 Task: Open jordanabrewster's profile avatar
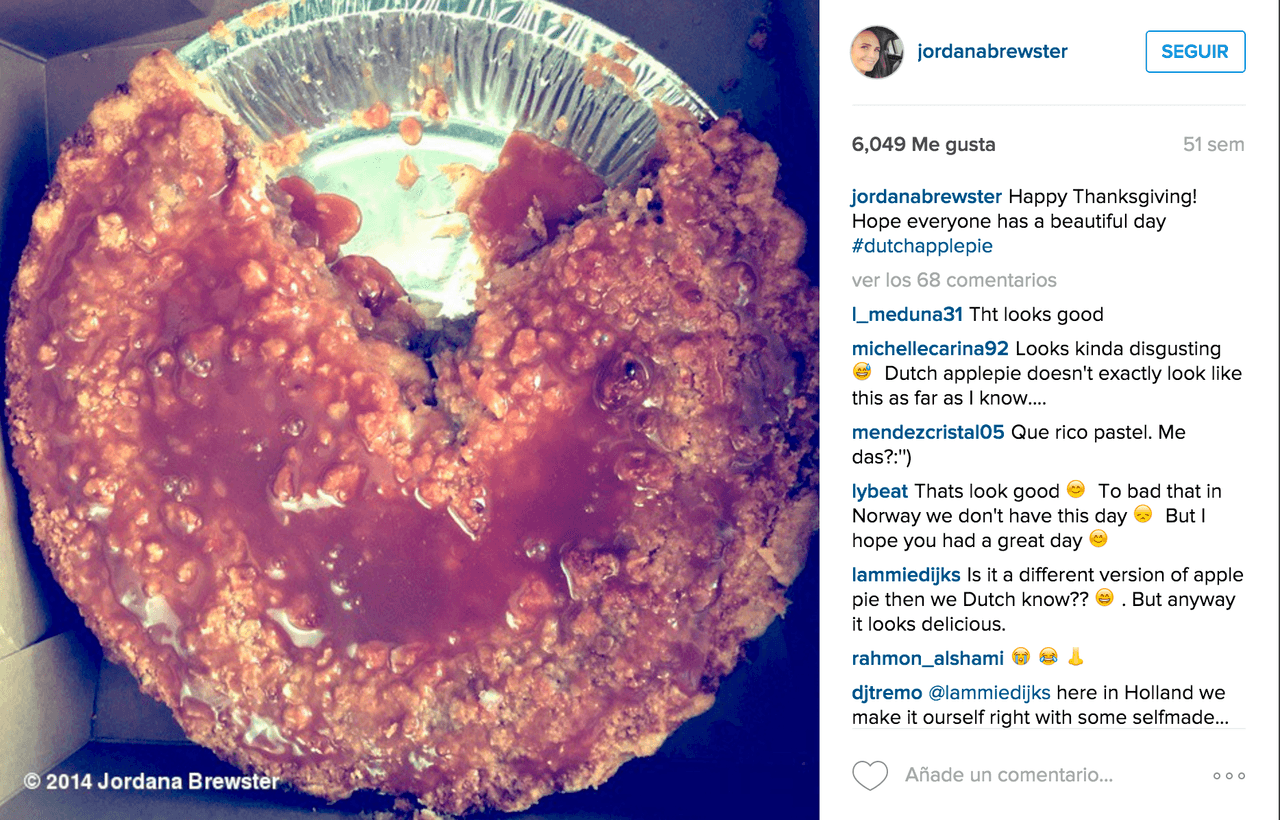coord(877,52)
